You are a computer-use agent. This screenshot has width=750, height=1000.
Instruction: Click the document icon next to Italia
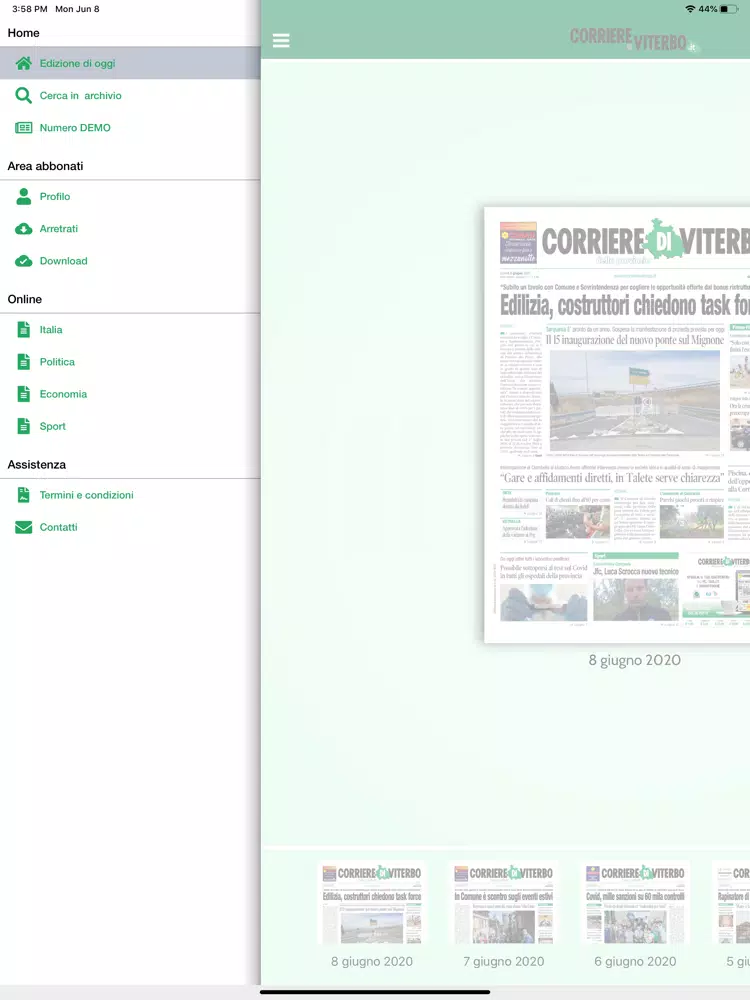click(x=24, y=330)
